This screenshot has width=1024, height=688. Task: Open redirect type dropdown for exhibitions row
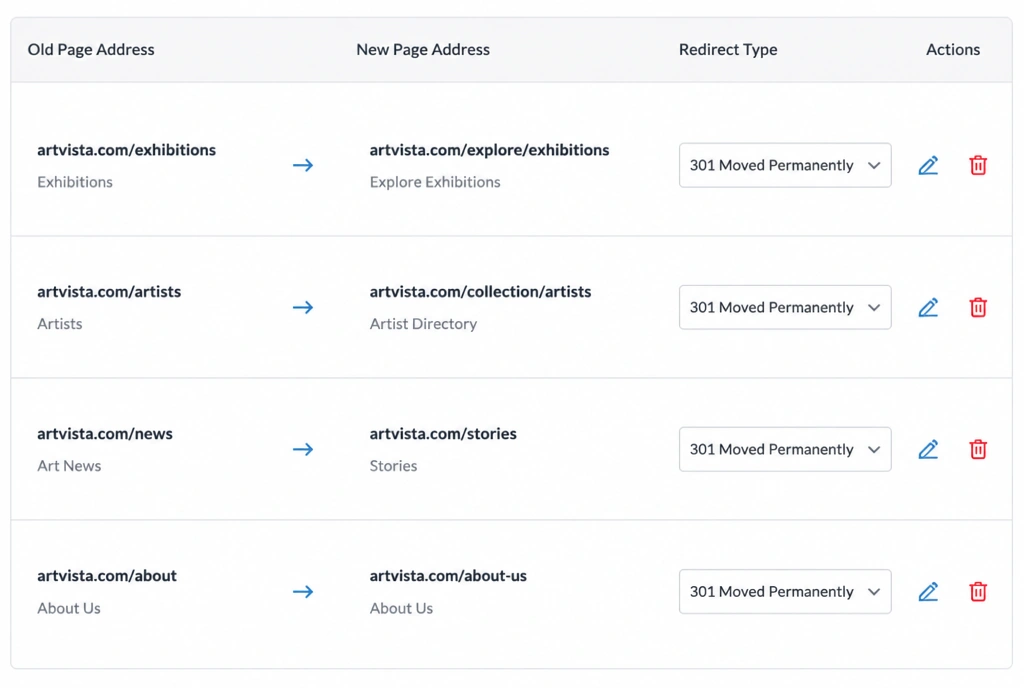point(785,165)
